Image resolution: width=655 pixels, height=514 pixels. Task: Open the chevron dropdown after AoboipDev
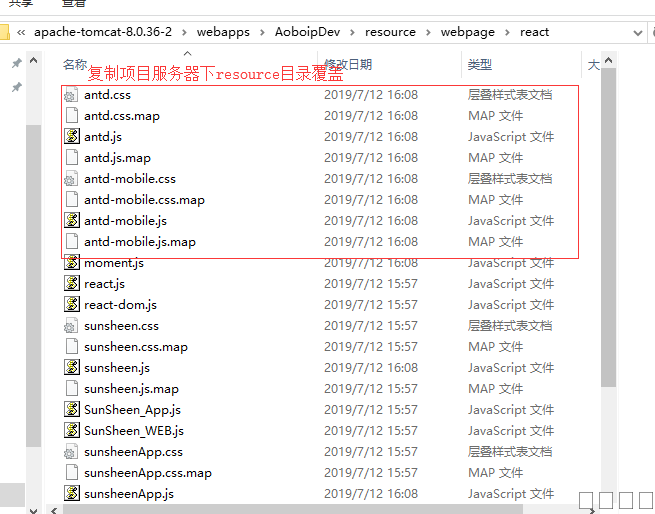coord(350,32)
